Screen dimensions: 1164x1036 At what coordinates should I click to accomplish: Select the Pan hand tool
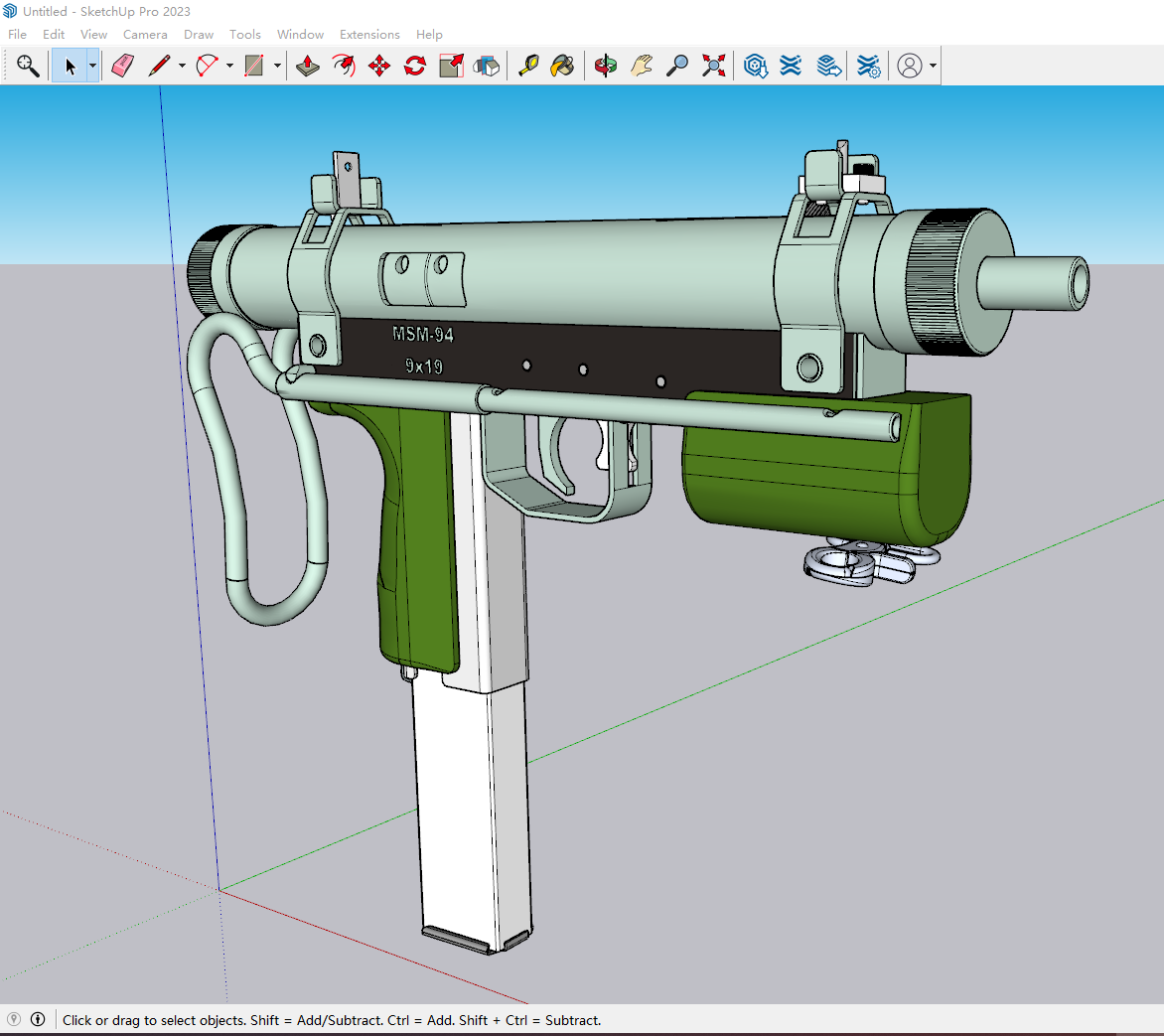(x=642, y=66)
